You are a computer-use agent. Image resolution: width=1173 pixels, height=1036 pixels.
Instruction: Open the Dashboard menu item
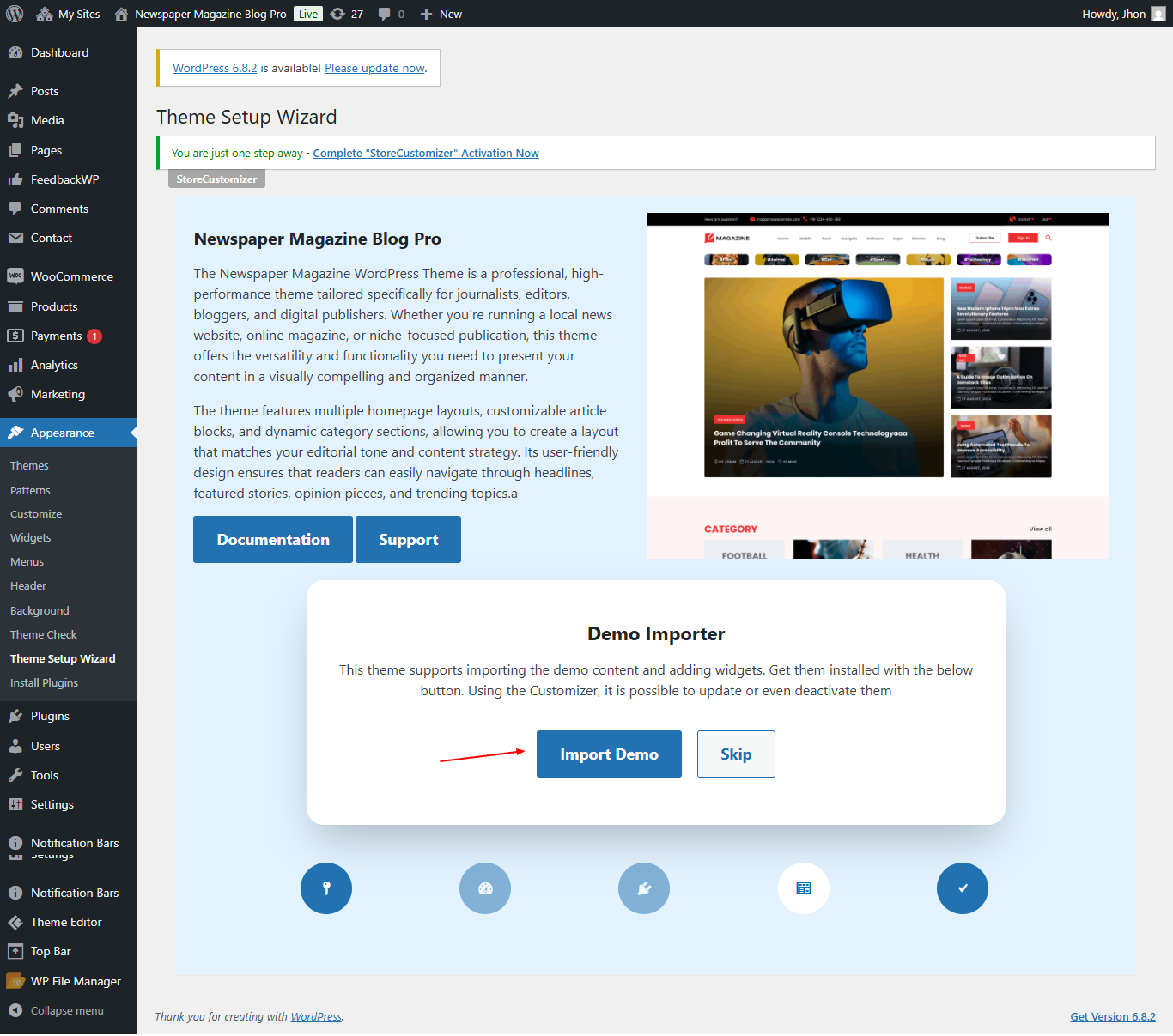[69, 52]
